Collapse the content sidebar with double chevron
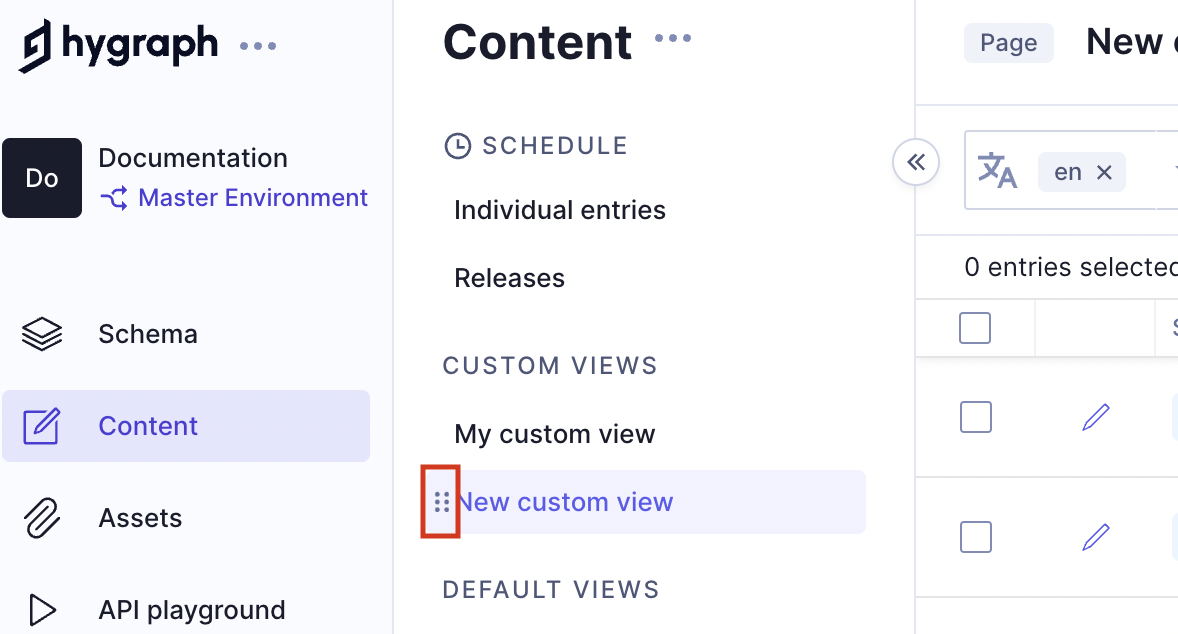Image resolution: width=1178 pixels, height=634 pixels. tap(916, 162)
